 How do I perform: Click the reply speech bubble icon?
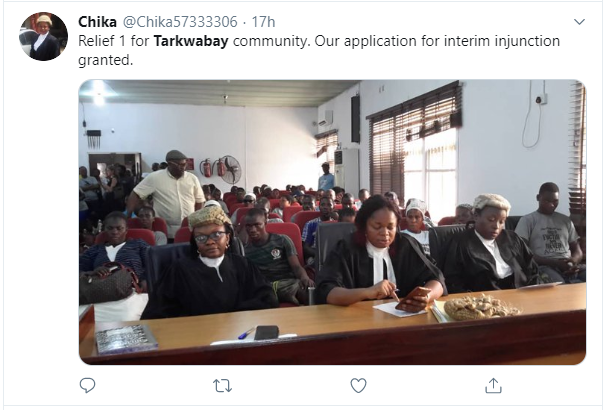pyautogui.click(x=87, y=385)
